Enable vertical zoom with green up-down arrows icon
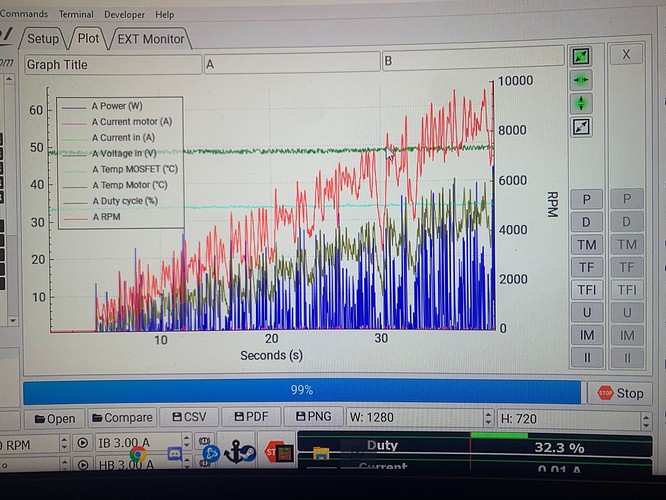The width and height of the screenshot is (666, 500). coord(581,103)
